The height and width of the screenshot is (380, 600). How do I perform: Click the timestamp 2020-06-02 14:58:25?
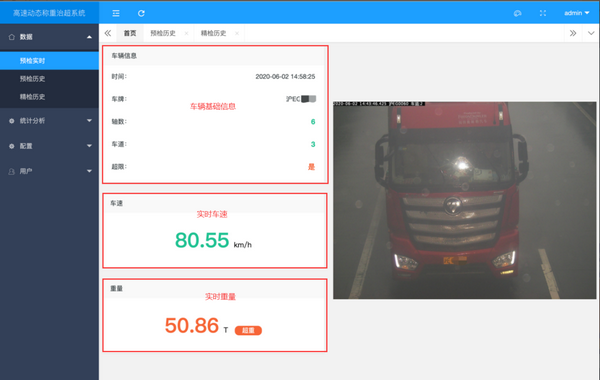coord(285,77)
